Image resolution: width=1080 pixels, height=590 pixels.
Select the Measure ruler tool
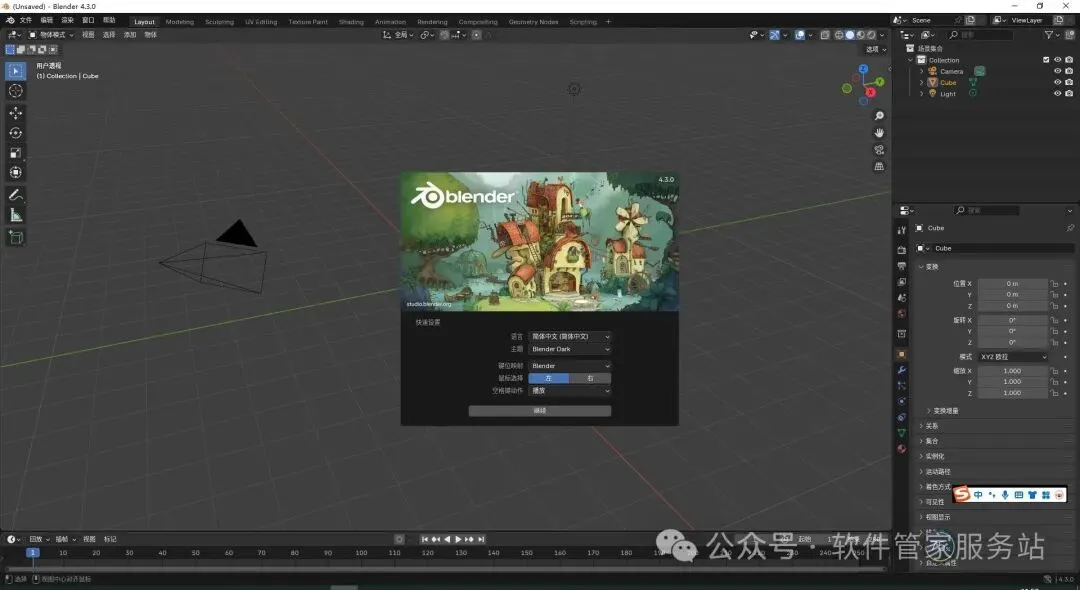16,215
